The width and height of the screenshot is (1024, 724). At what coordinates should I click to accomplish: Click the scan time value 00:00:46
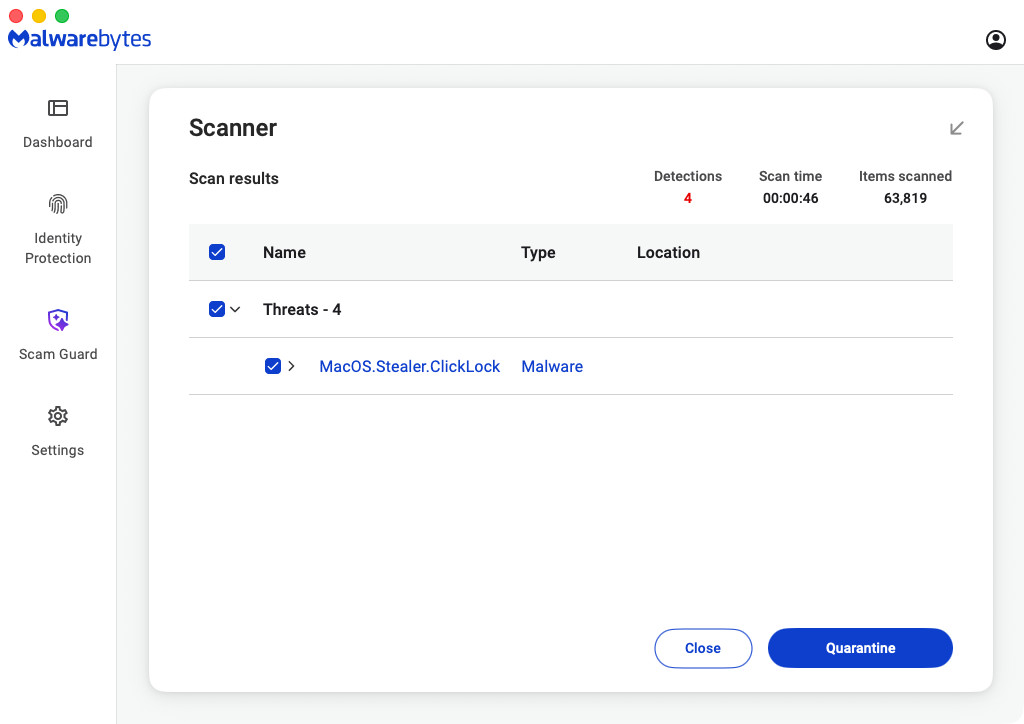click(790, 198)
